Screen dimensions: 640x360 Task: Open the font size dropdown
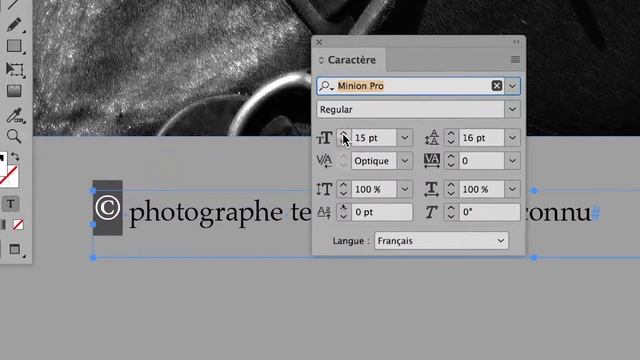pos(404,138)
